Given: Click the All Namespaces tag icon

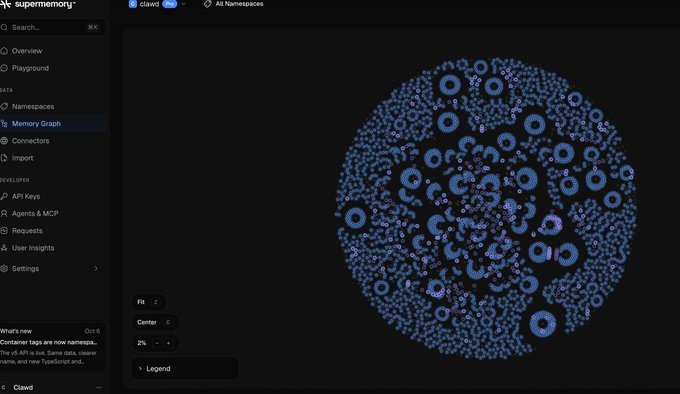Looking at the screenshot, I should click(x=208, y=4).
